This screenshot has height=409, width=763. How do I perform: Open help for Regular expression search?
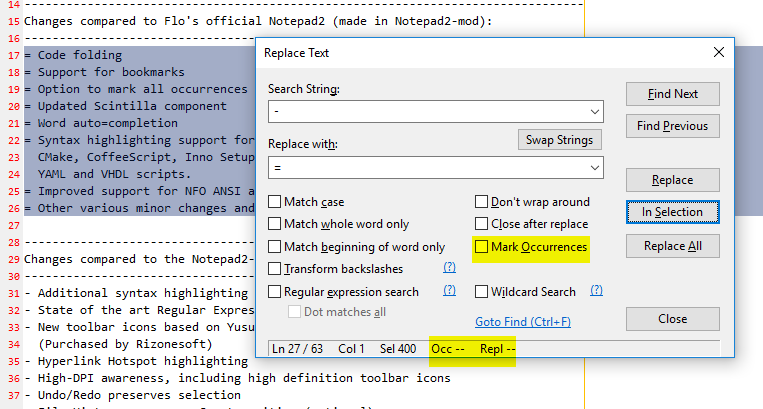coord(449,290)
